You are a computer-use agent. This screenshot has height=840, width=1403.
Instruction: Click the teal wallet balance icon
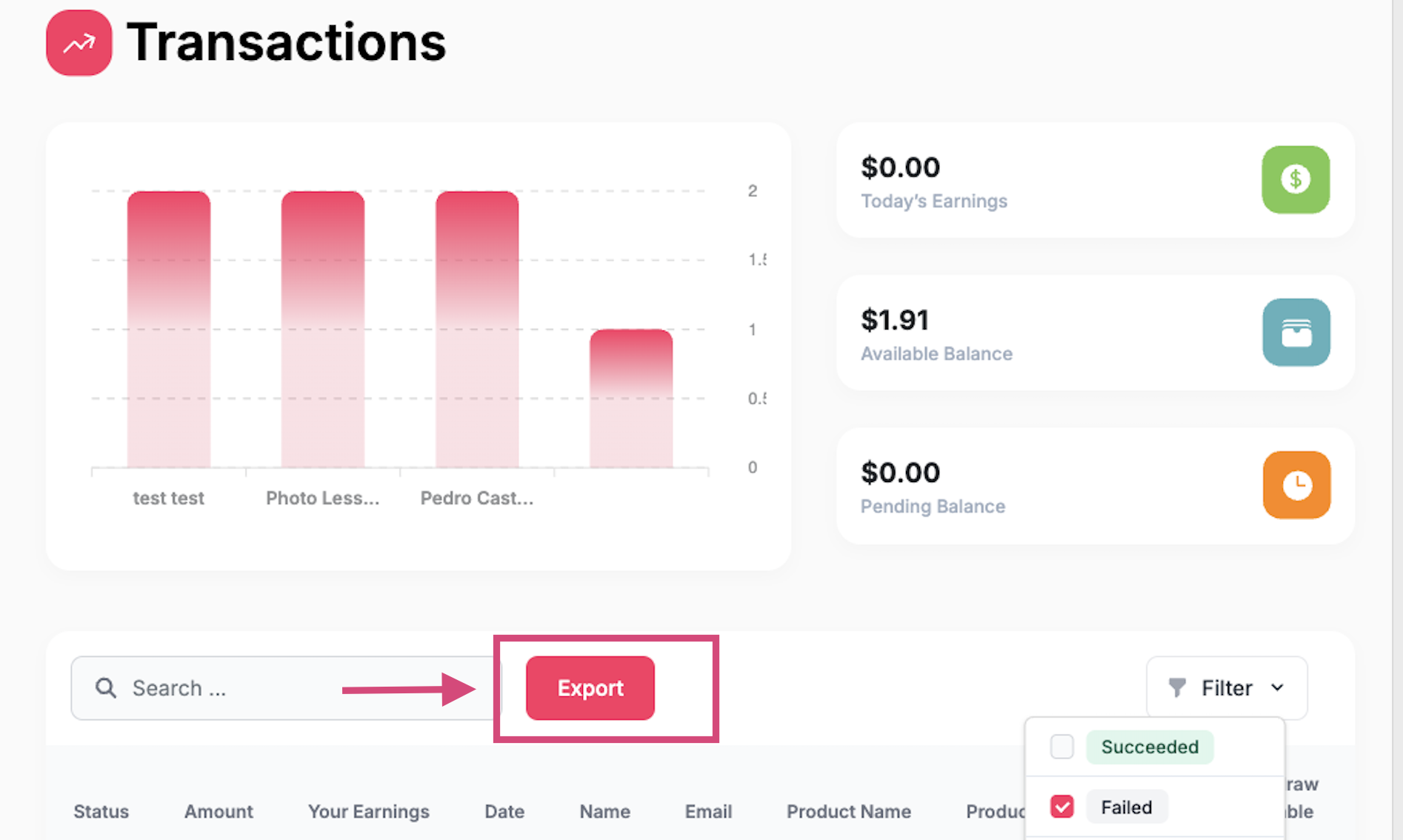coord(1296,333)
